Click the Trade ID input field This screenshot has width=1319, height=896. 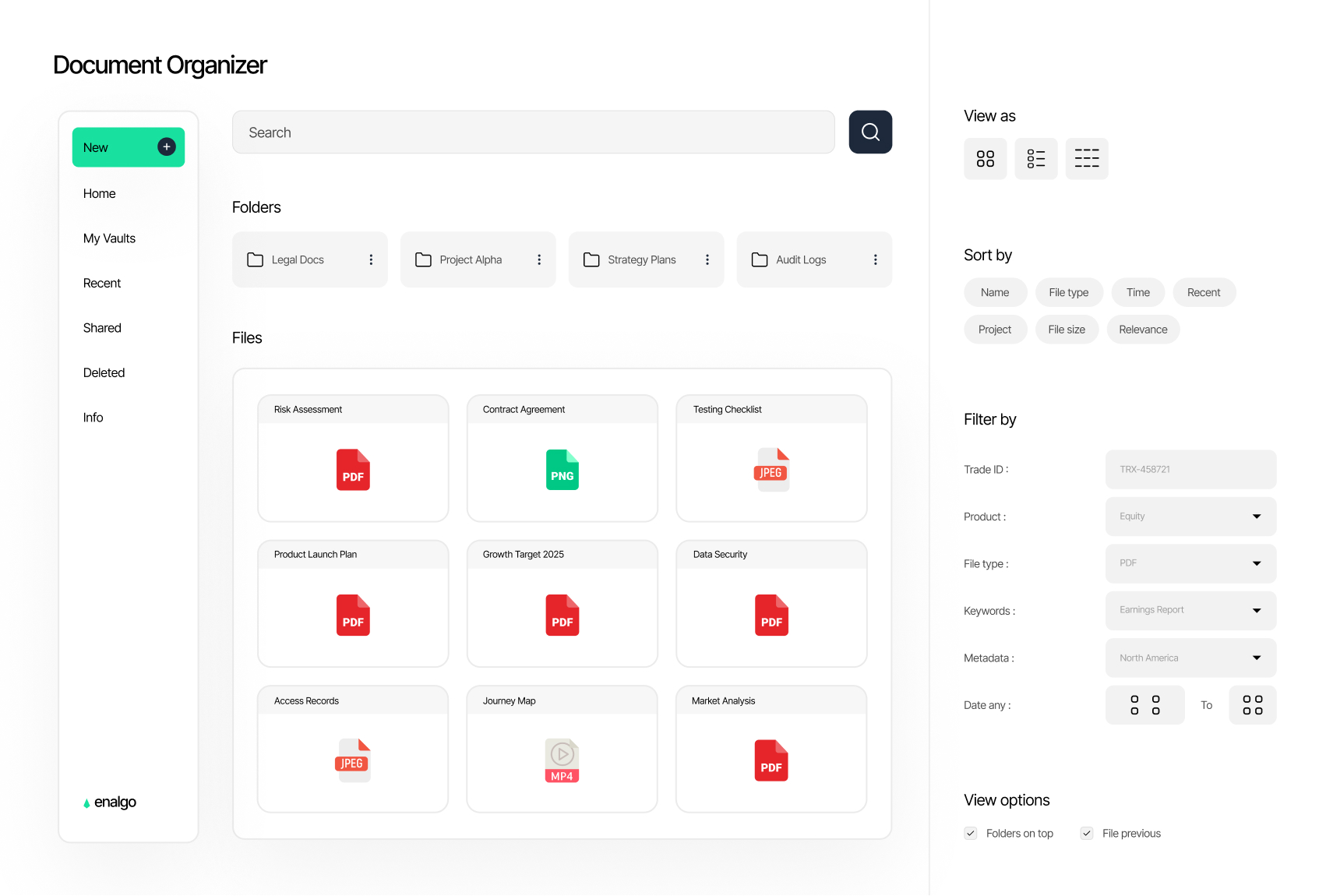pos(1190,469)
